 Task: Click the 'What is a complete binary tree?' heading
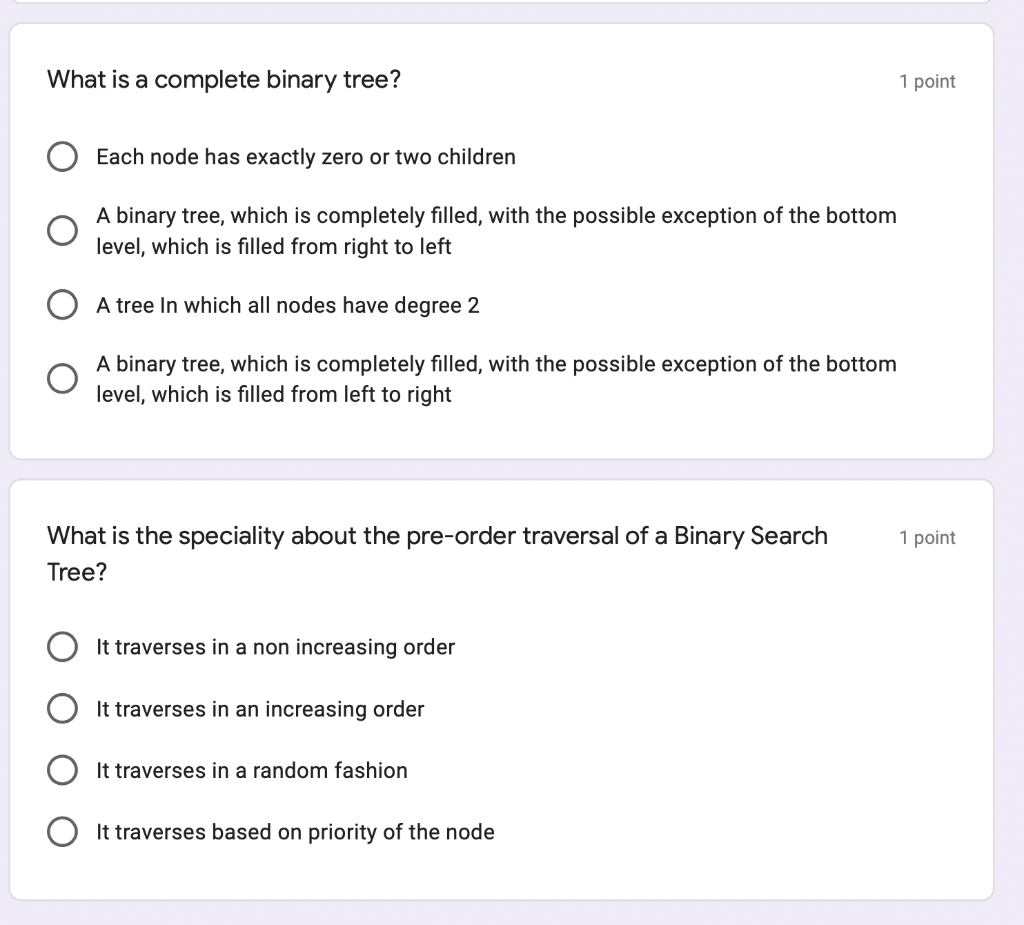pyautogui.click(x=224, y=80)
